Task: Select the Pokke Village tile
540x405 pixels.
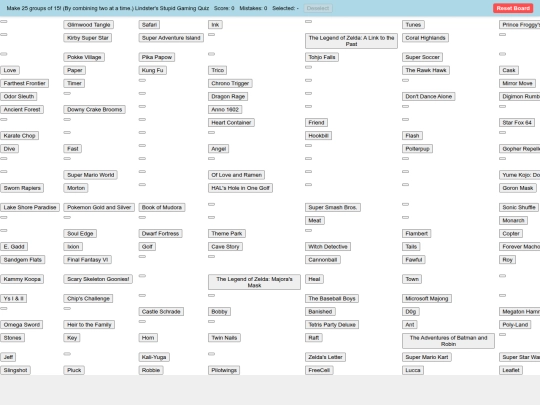Action: pyautogui.click(x=84, y=57)
